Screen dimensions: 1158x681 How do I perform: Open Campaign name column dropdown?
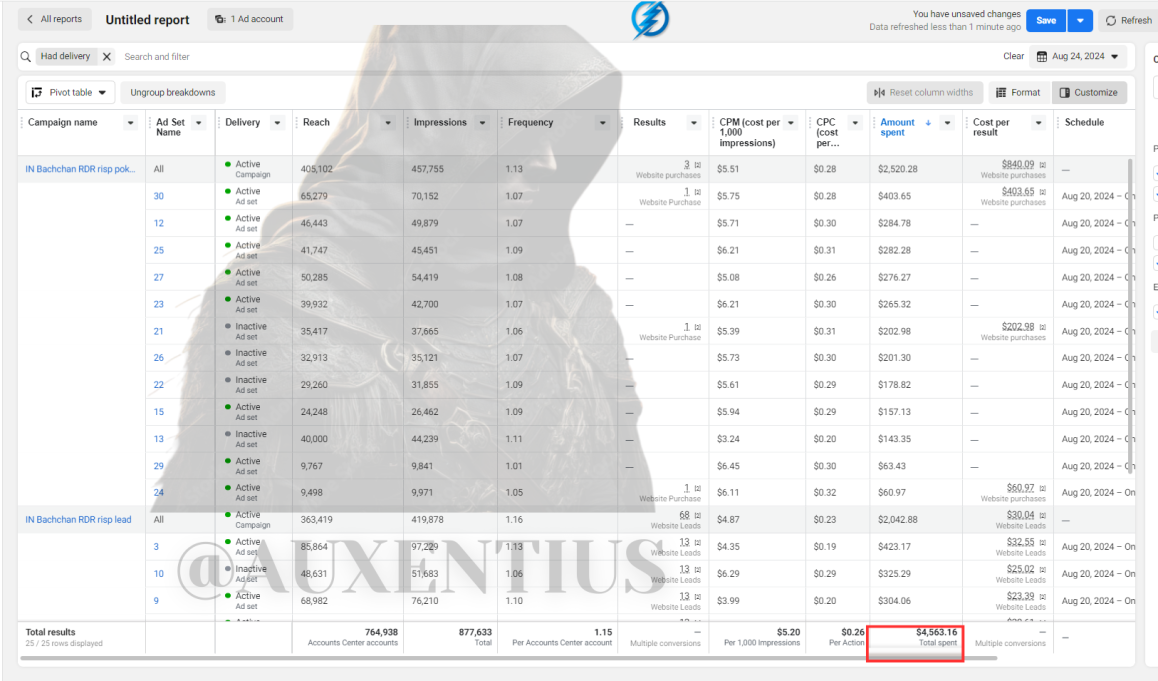[x=131, y=123]
